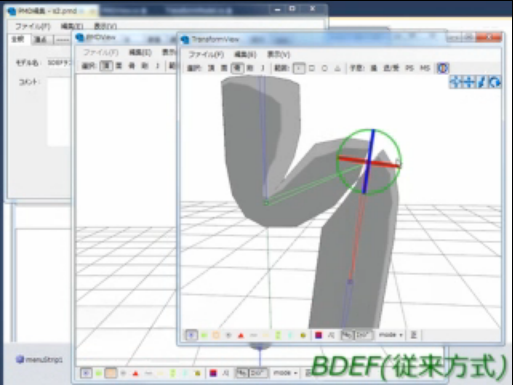
Task: Choose triangle range selection in TransformView
Action: click(x=337, y=68)
